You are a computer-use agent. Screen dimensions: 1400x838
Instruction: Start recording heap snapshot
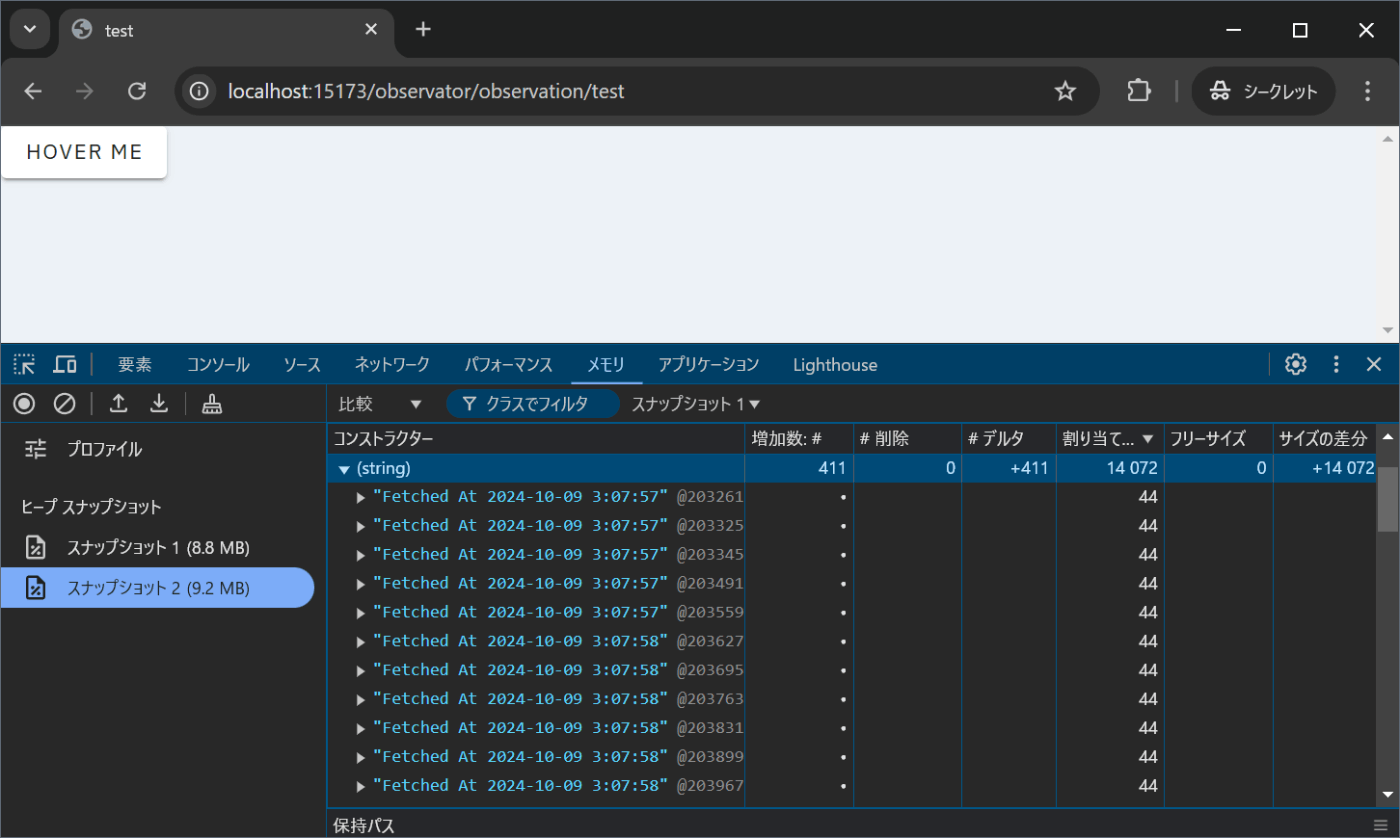click(x=24, y=404)
